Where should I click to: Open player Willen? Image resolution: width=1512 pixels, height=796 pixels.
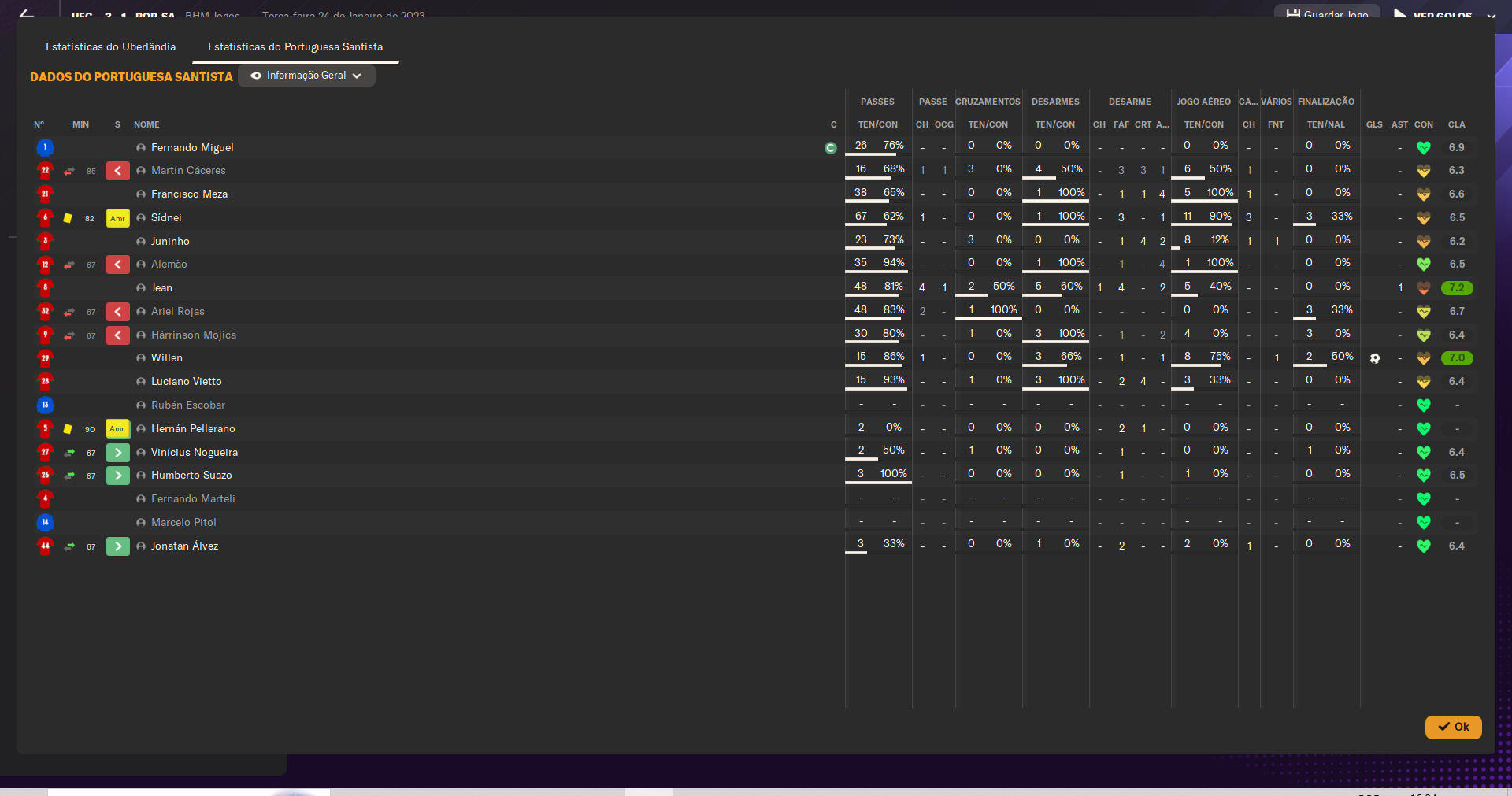pyautogui.click(x=167, y=358)
